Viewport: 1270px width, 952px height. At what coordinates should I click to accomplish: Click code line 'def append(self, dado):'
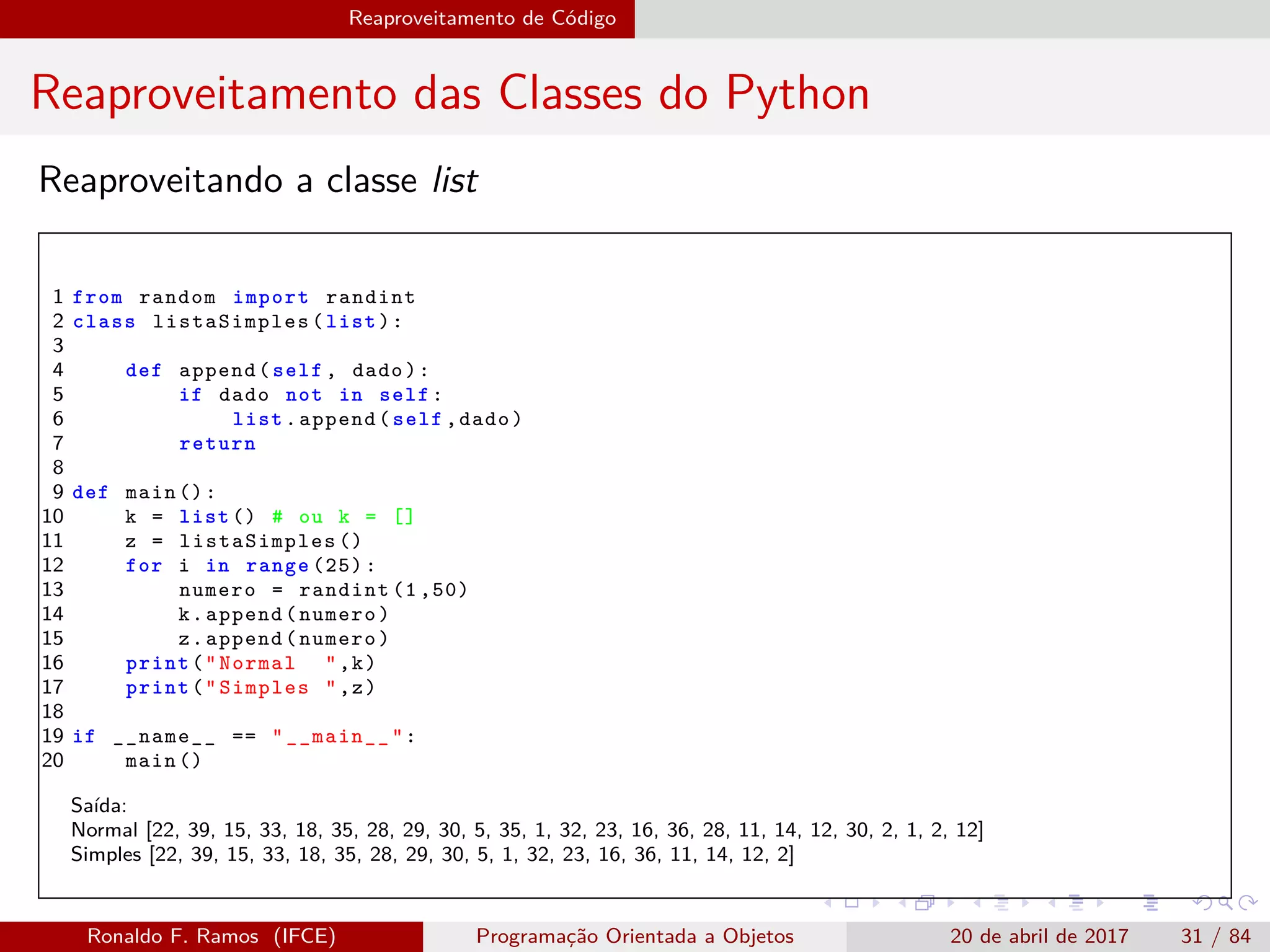[277, 371]
